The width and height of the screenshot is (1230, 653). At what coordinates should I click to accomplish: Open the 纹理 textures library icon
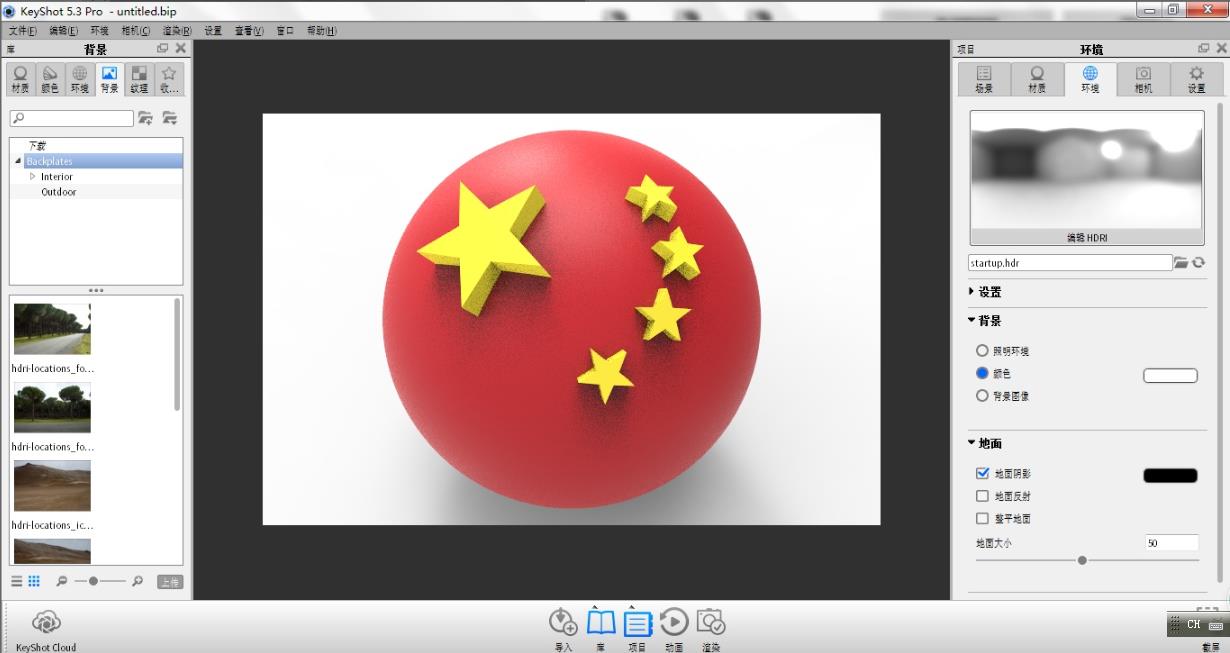pyautogui.click(x=138, y=78)
